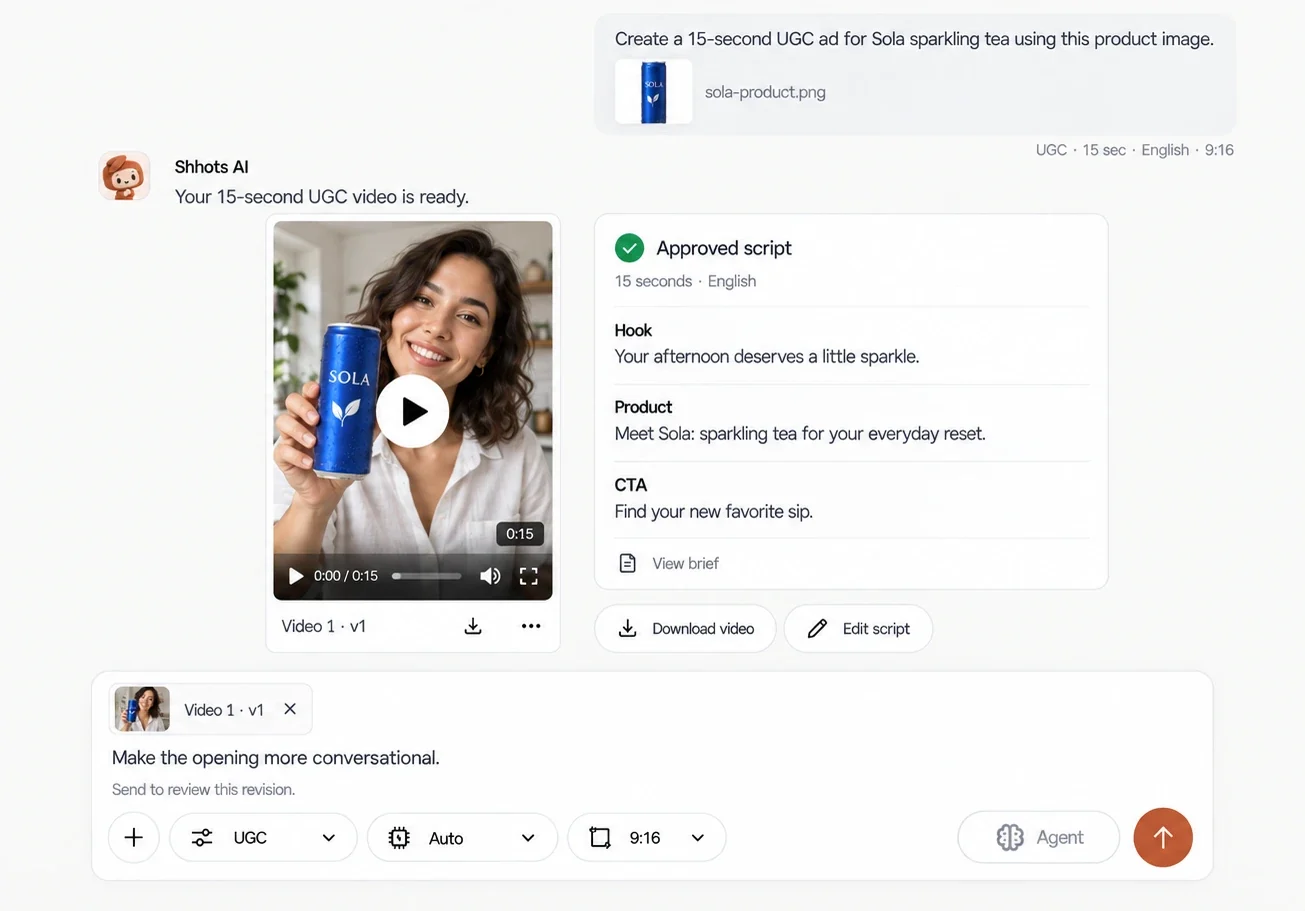Send the message with the orange arrow button
Viewport: 1305px width, 911px height.
(x=1163, y=837)
